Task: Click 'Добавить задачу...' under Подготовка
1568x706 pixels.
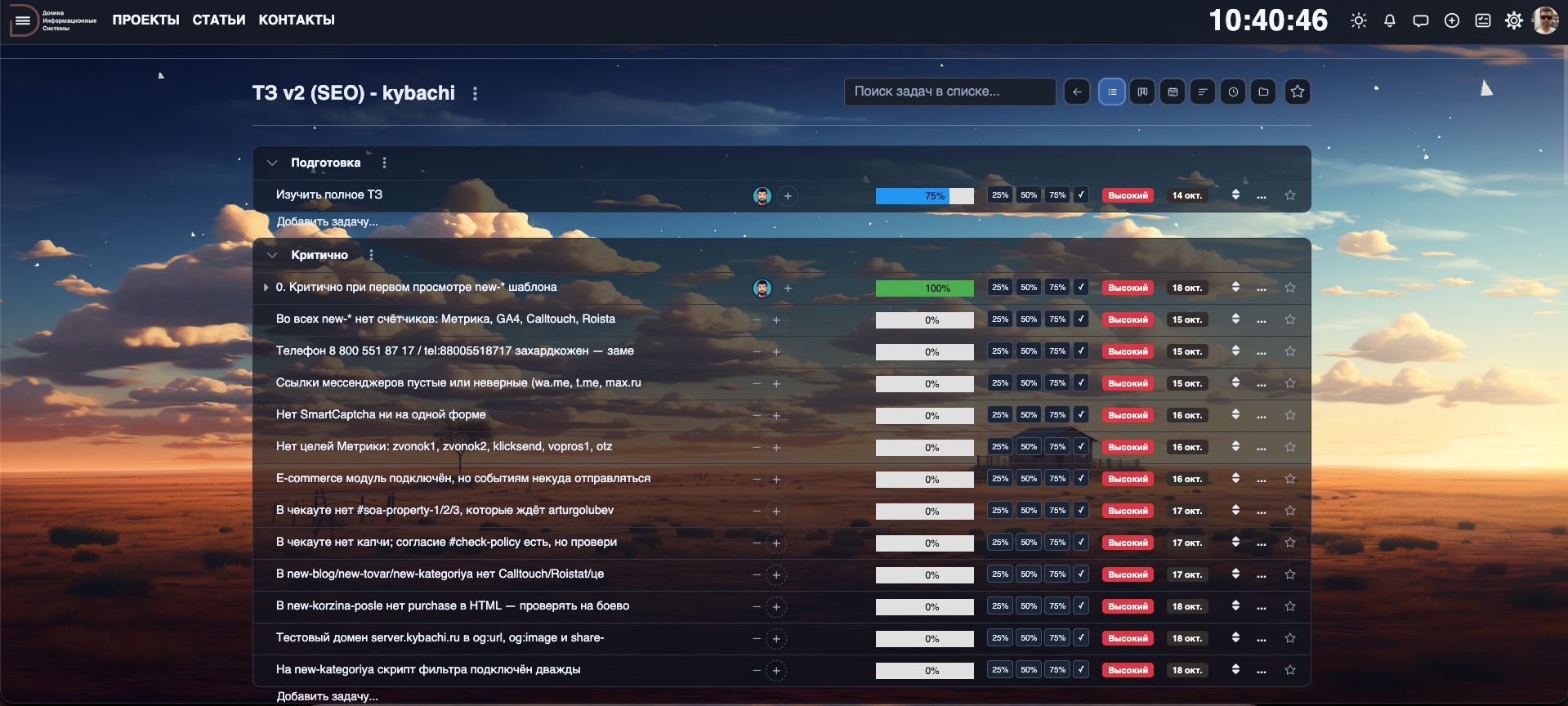Action: (x=327, y=221)
